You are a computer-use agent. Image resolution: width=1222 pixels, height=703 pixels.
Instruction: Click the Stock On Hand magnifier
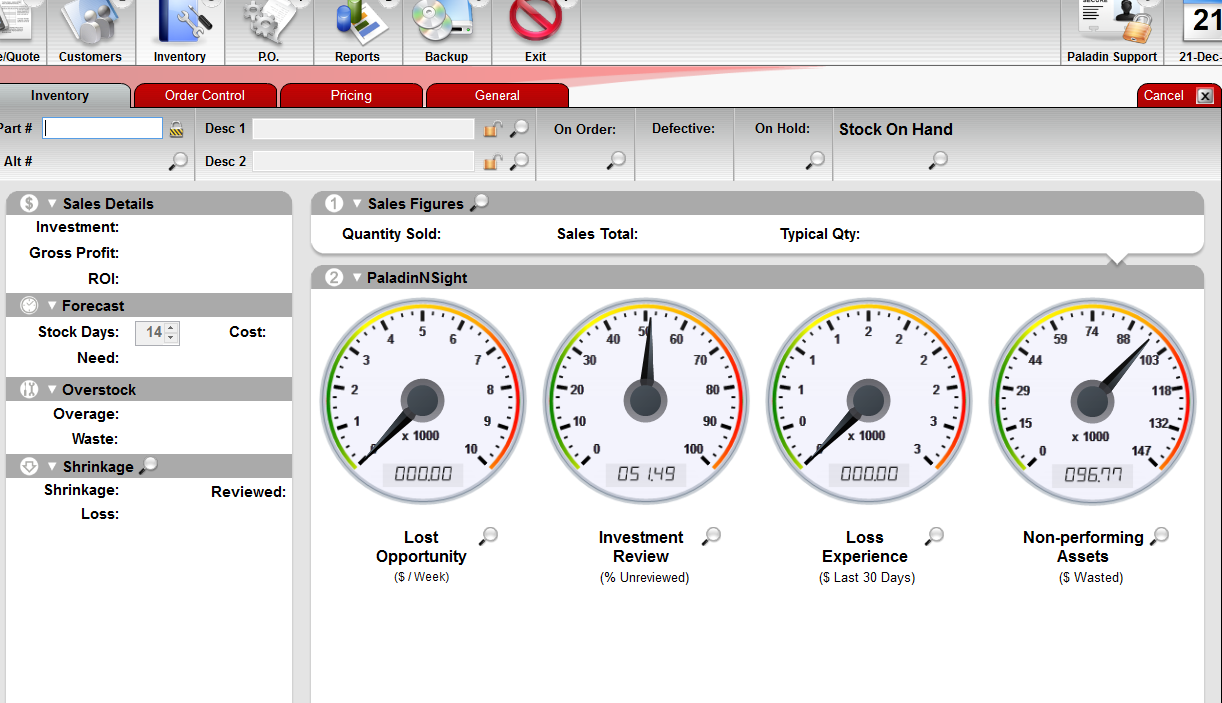point(938,160)
